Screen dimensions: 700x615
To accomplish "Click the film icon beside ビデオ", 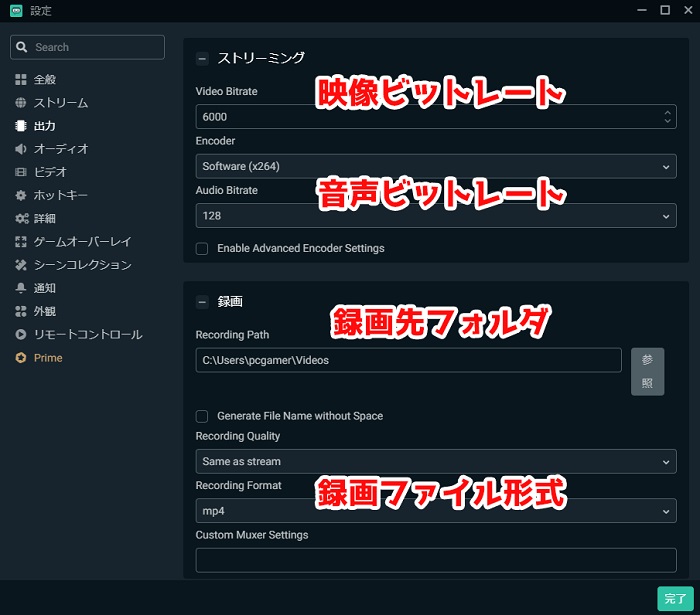I will click(21, 172).
